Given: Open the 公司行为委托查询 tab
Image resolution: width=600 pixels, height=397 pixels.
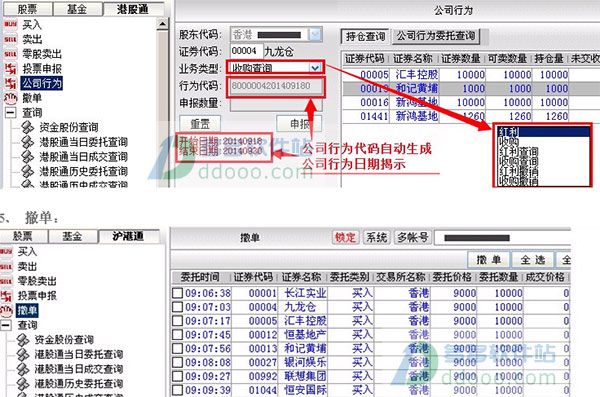Looking at the screenshot, I should [x=436, y=36].
